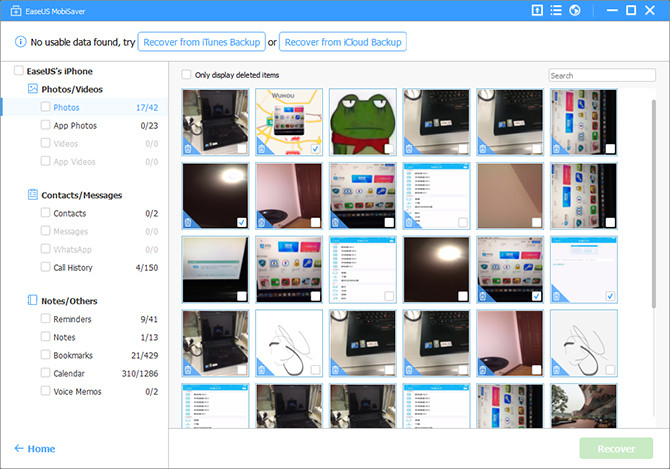Click the globe language icon
This screenshot has width=670, height=469.
point(575,11)
